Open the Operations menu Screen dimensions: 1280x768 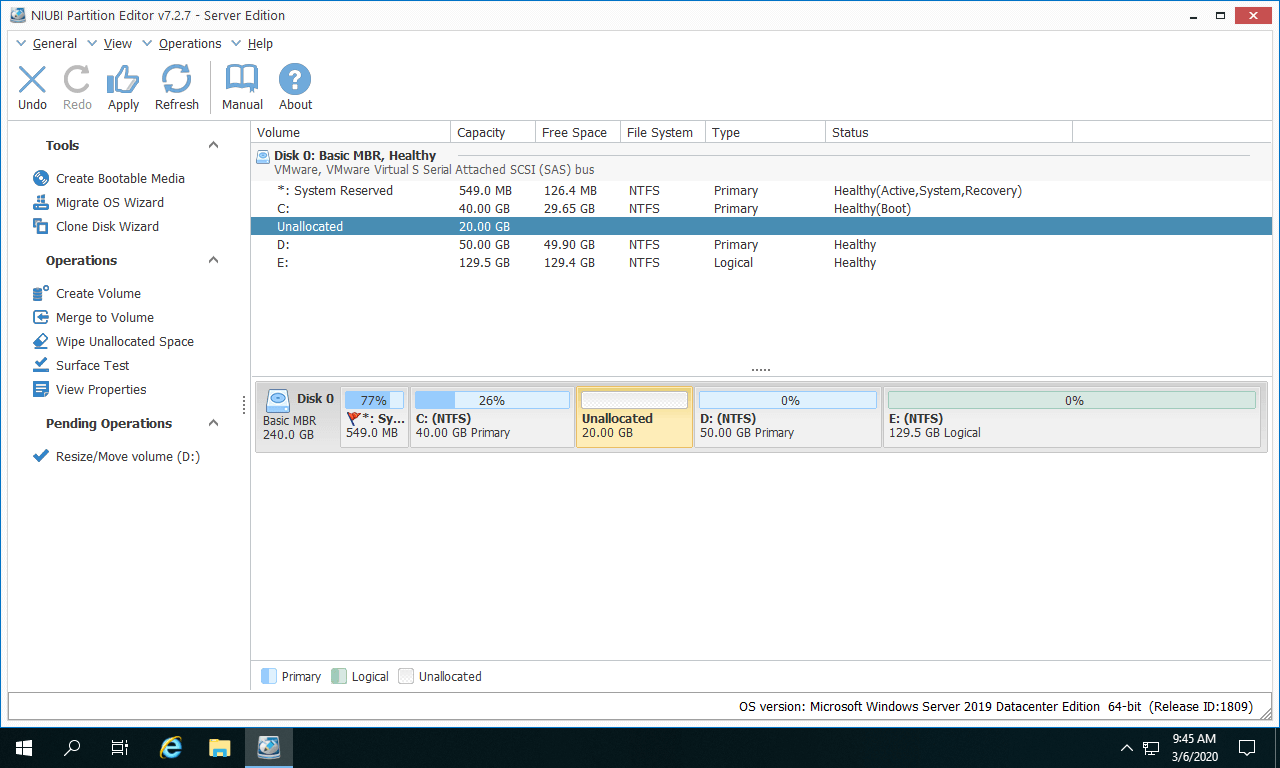tap(189, 44)
